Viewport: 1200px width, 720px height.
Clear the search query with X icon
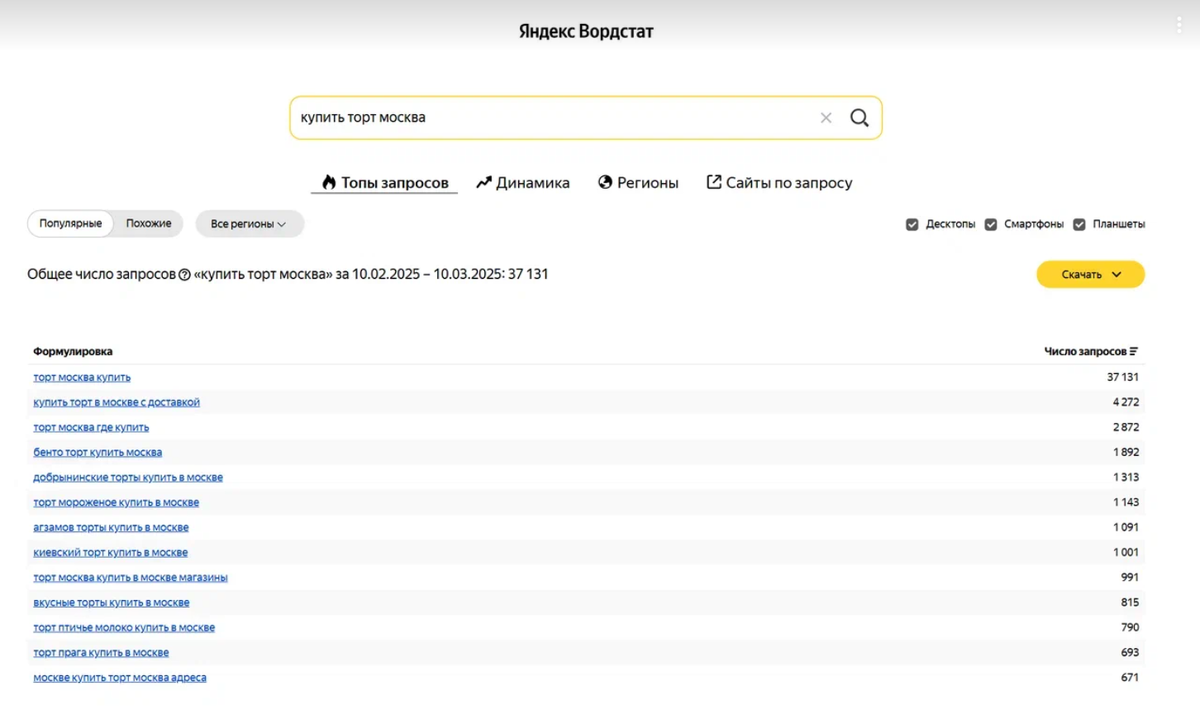click(x=826, y=118)
